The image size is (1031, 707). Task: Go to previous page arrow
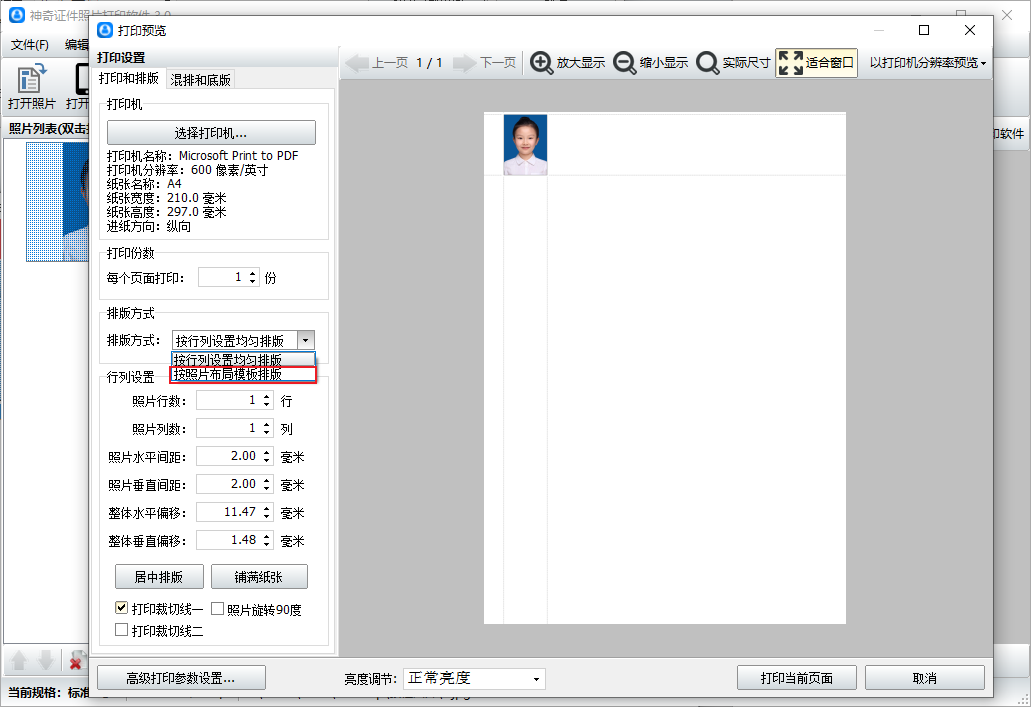click(358, 63)
